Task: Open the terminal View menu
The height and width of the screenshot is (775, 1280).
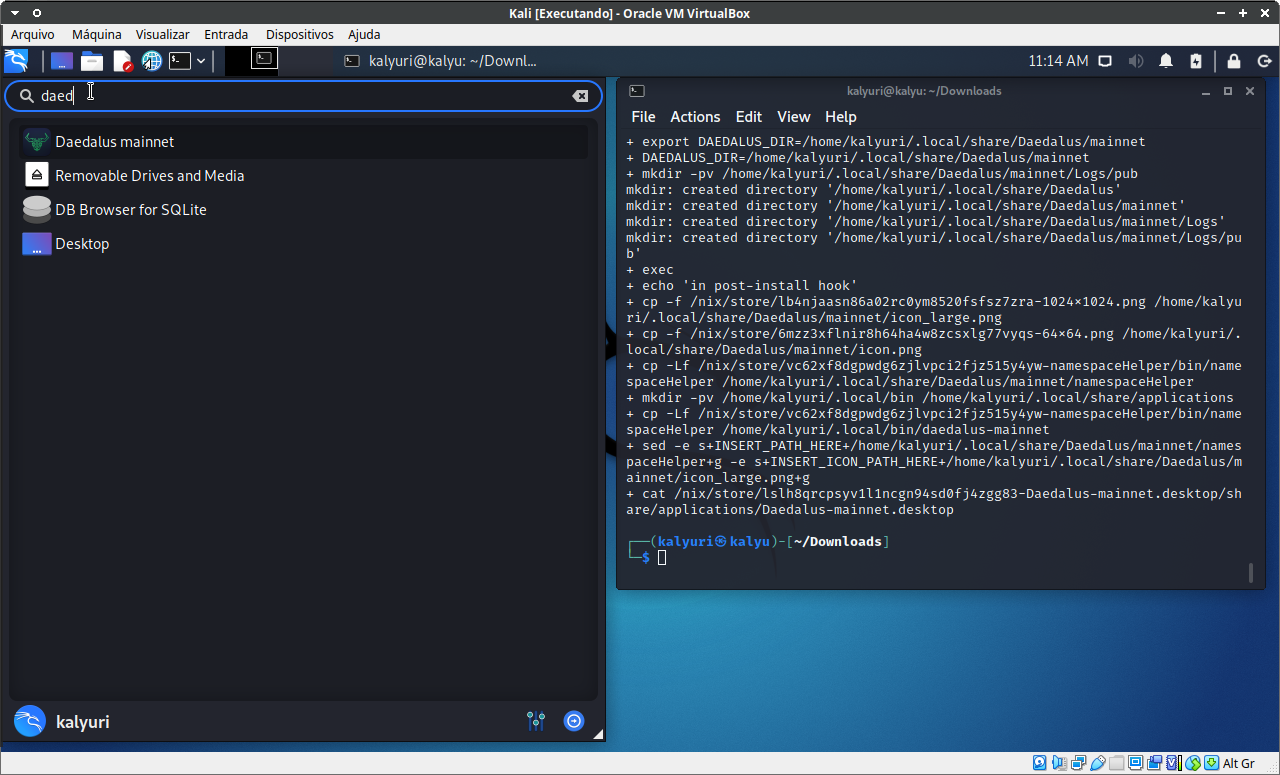Action: pyautogui.click(x=794, y=117)
